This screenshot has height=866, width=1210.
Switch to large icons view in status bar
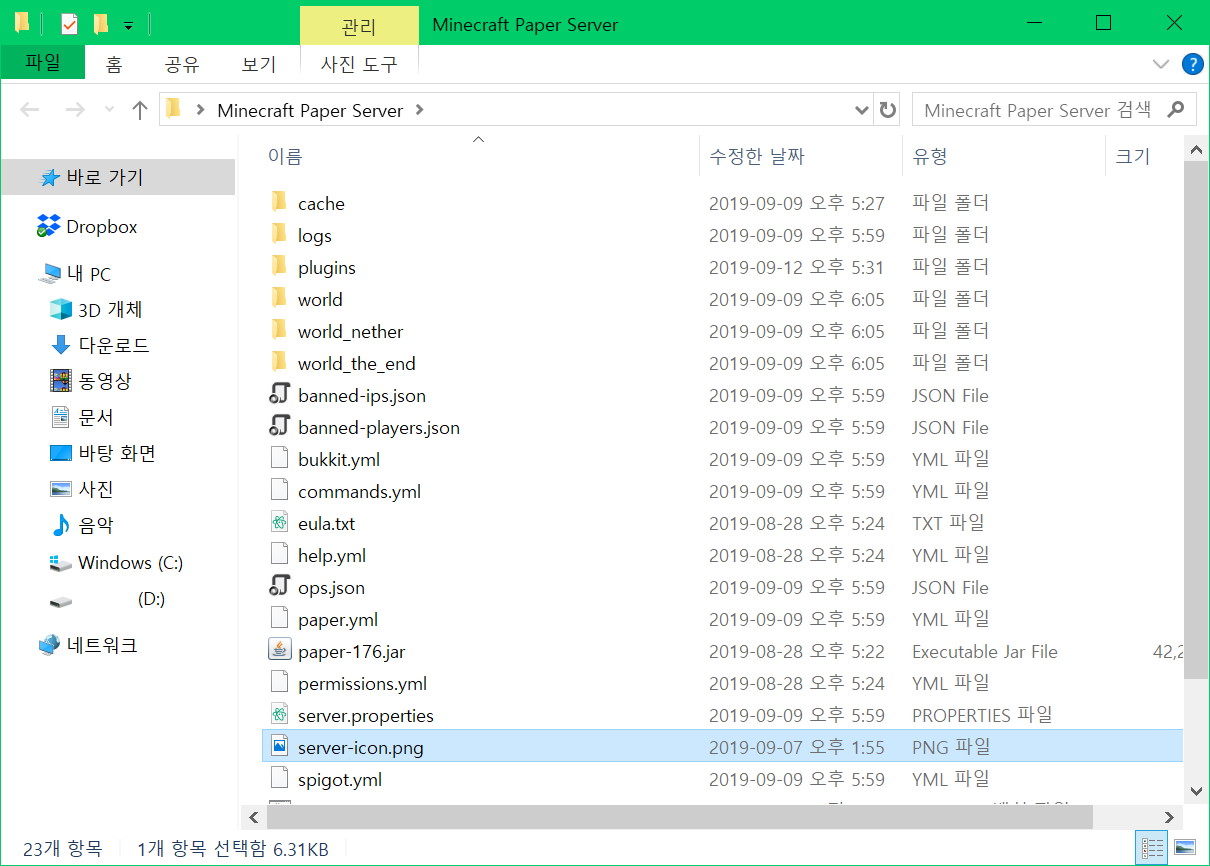coord(1184,847)
